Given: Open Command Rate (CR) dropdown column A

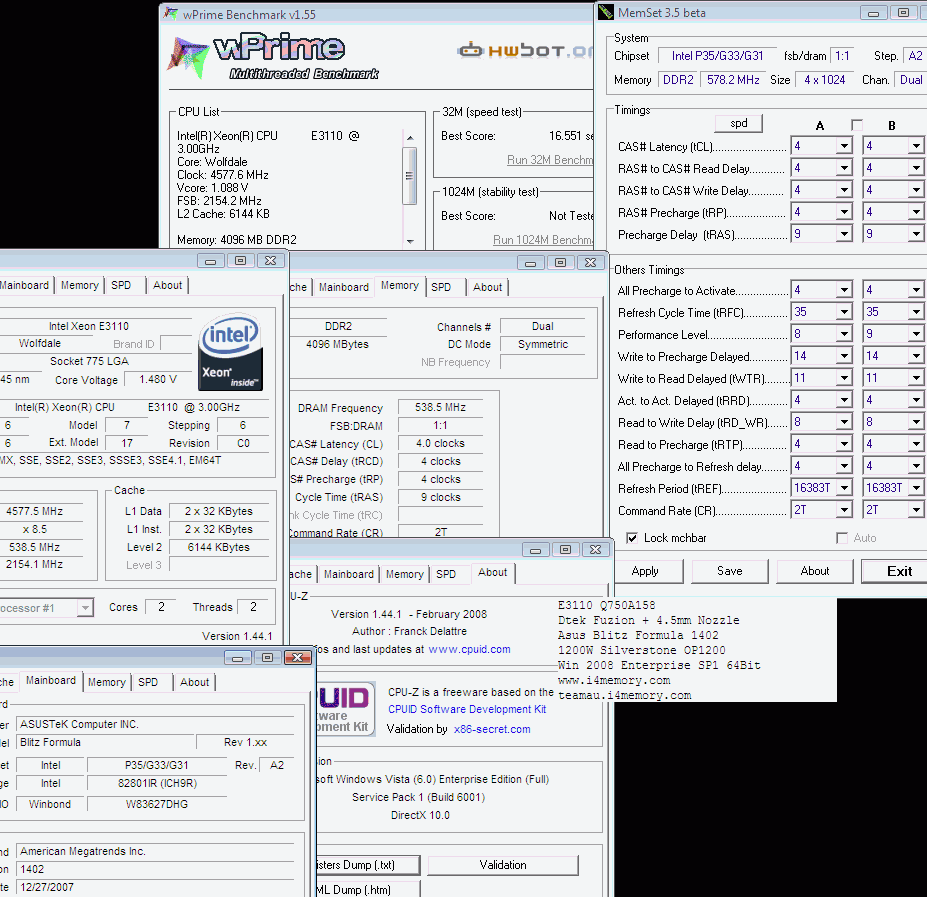Looking at the screenshot, I should (844, 510).
